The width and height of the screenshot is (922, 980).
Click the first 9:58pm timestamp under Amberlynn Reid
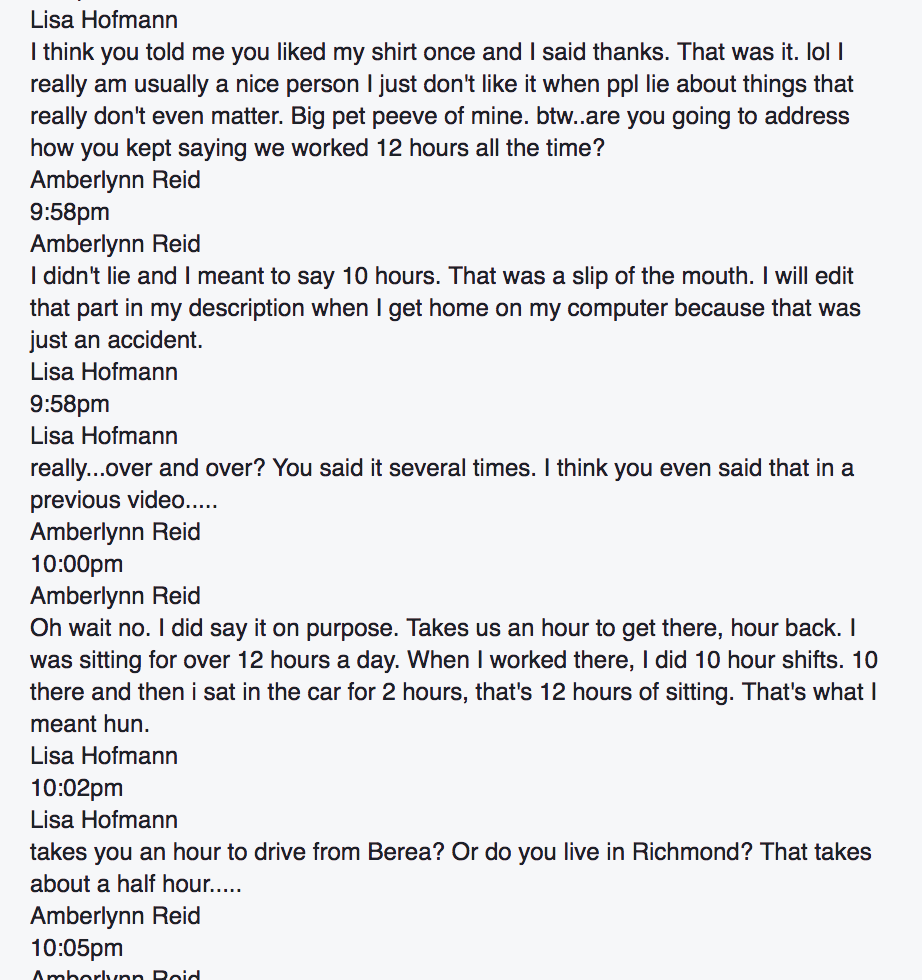click(x=69, y=212)
